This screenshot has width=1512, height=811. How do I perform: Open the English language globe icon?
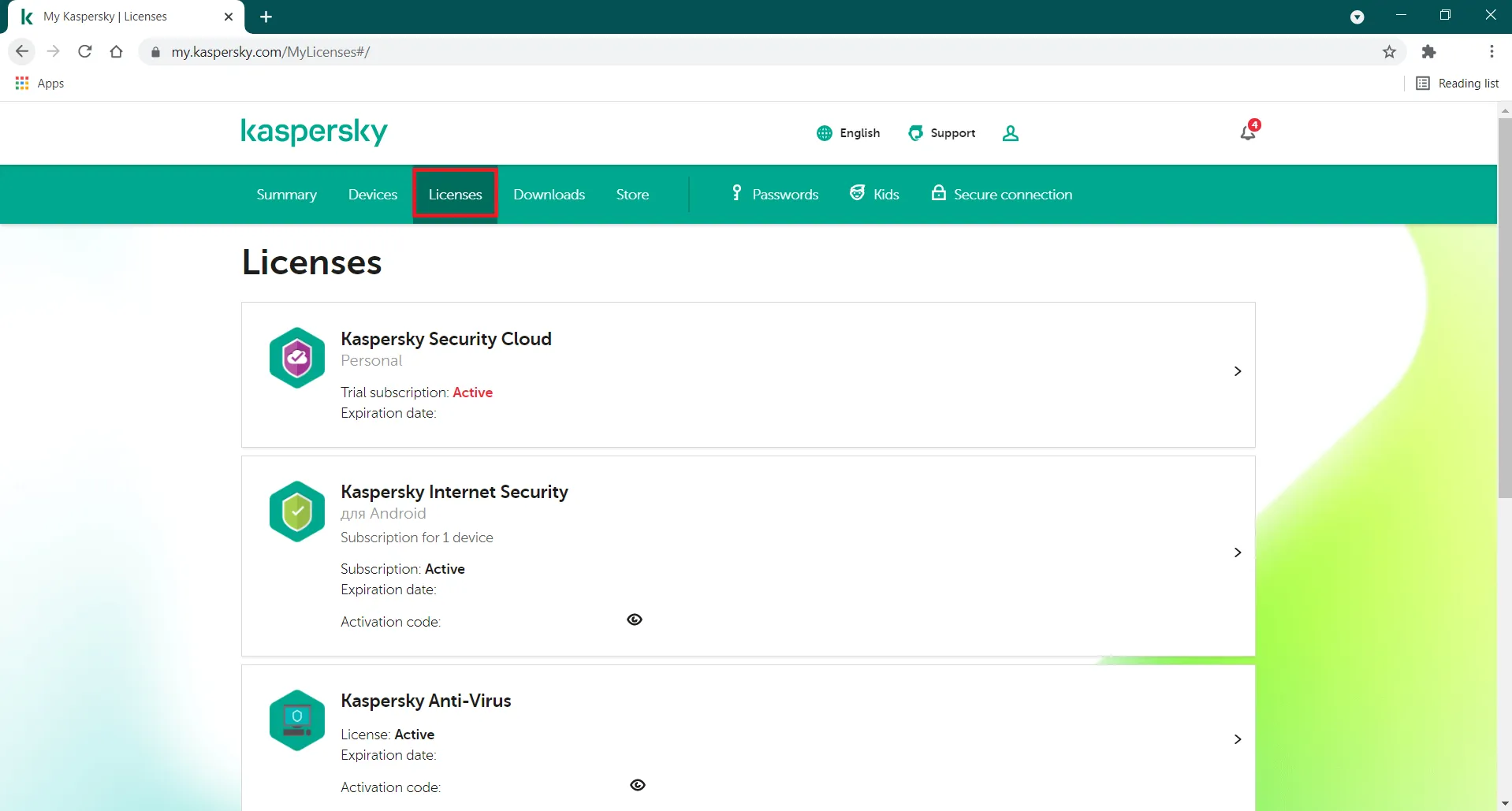point(823,132)
